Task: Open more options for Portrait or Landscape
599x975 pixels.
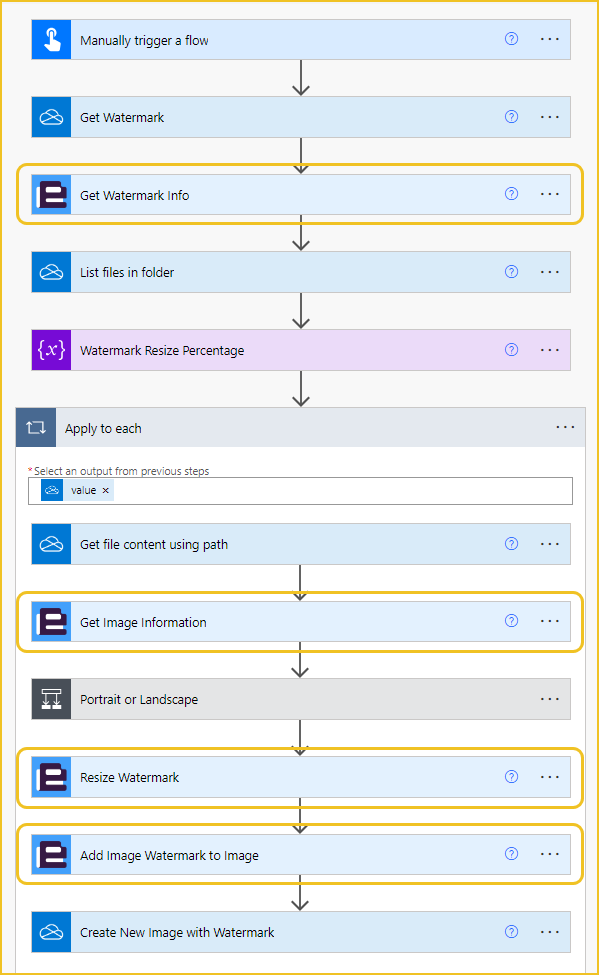Action: (550, 699)
